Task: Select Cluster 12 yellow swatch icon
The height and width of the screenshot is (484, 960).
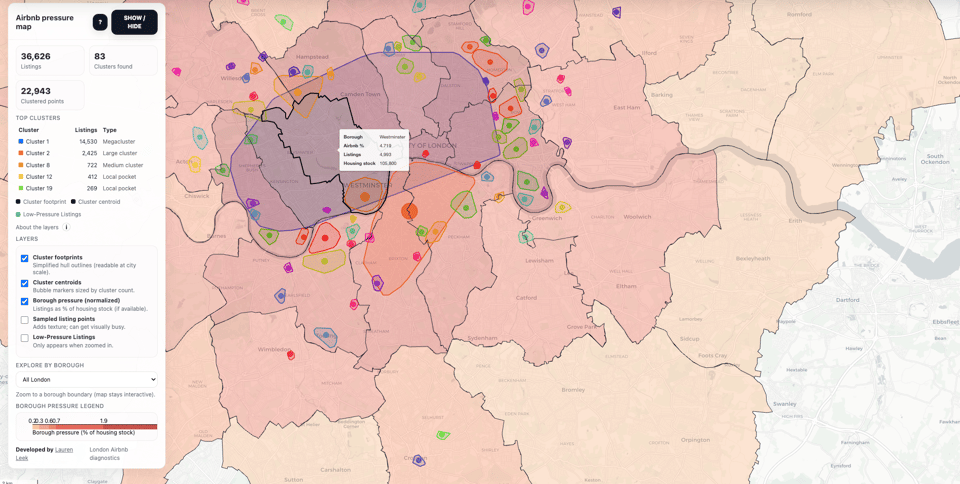Action: click(20, 177)
